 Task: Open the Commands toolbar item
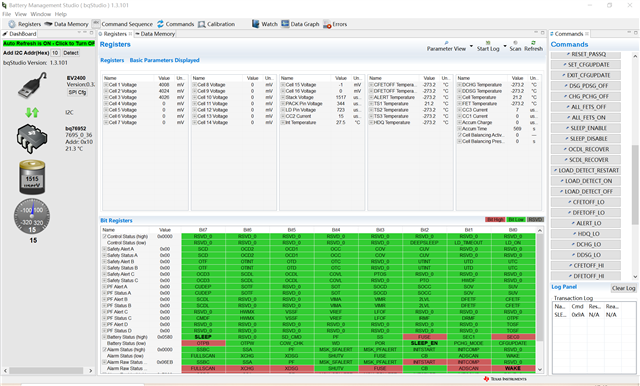176,24
